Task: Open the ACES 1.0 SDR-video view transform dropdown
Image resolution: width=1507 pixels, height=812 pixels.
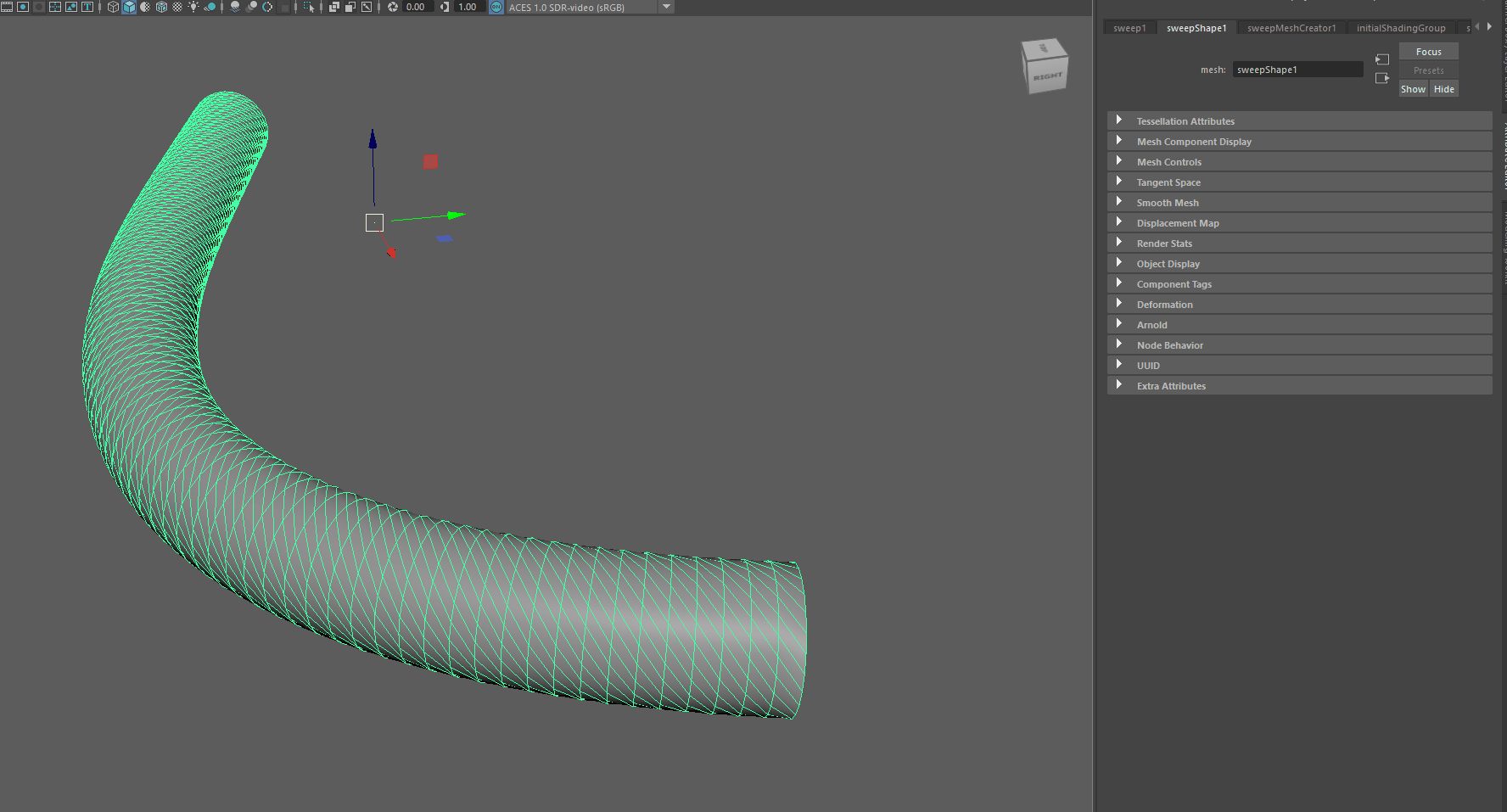Action: [666, 7]
